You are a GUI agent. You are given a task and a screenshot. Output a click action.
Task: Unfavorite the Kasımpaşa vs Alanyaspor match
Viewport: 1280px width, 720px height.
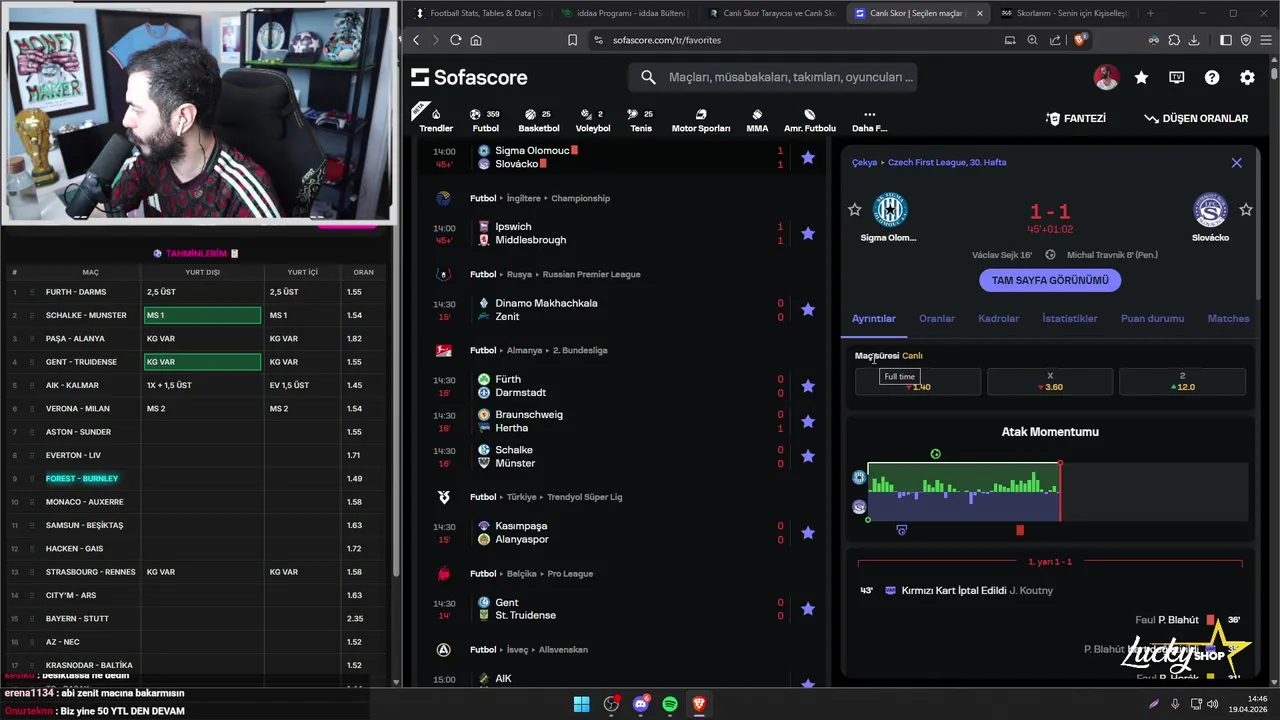pyautogui.click(x=808, y=532)
